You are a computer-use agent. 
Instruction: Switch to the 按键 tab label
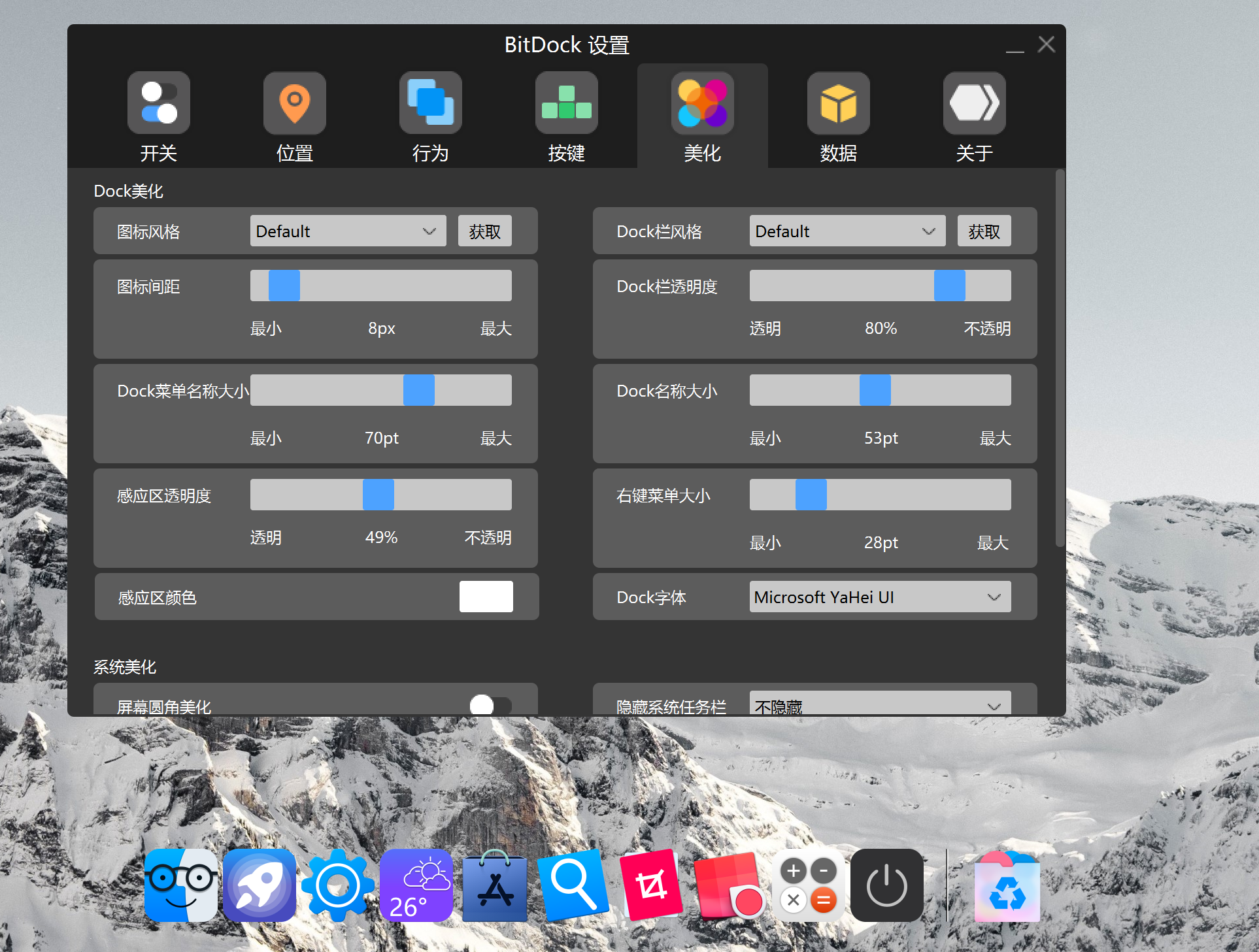tap(567, 154)
